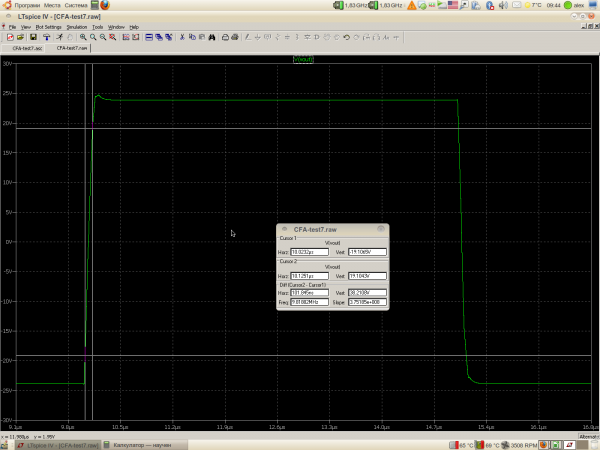
Task: Click the Pan magnifier icon
Action: (x=93, y=37)
